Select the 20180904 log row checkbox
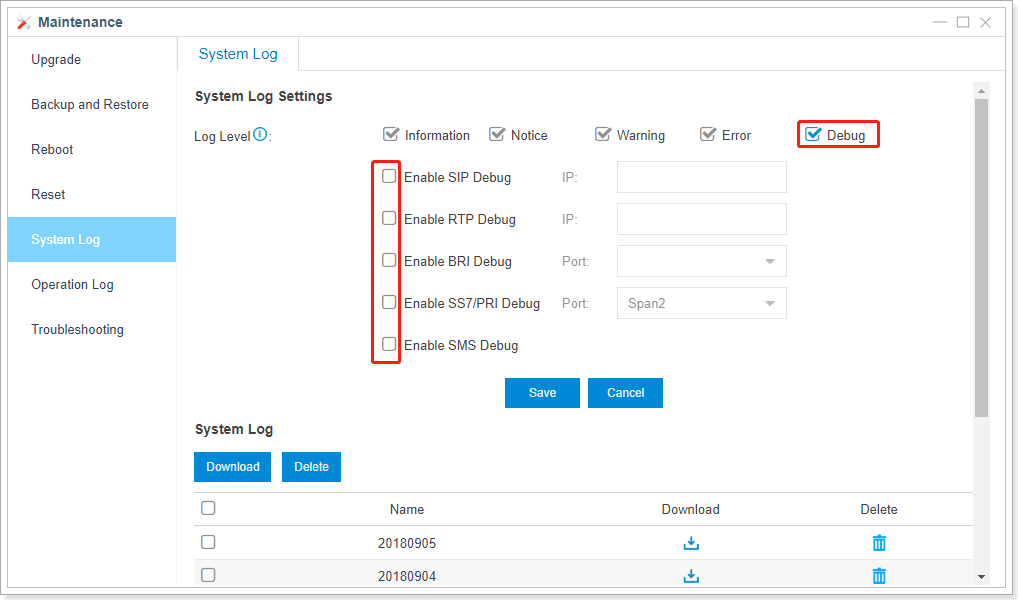This screenshot has width=1018, height=600. click(x=208, y=575)
